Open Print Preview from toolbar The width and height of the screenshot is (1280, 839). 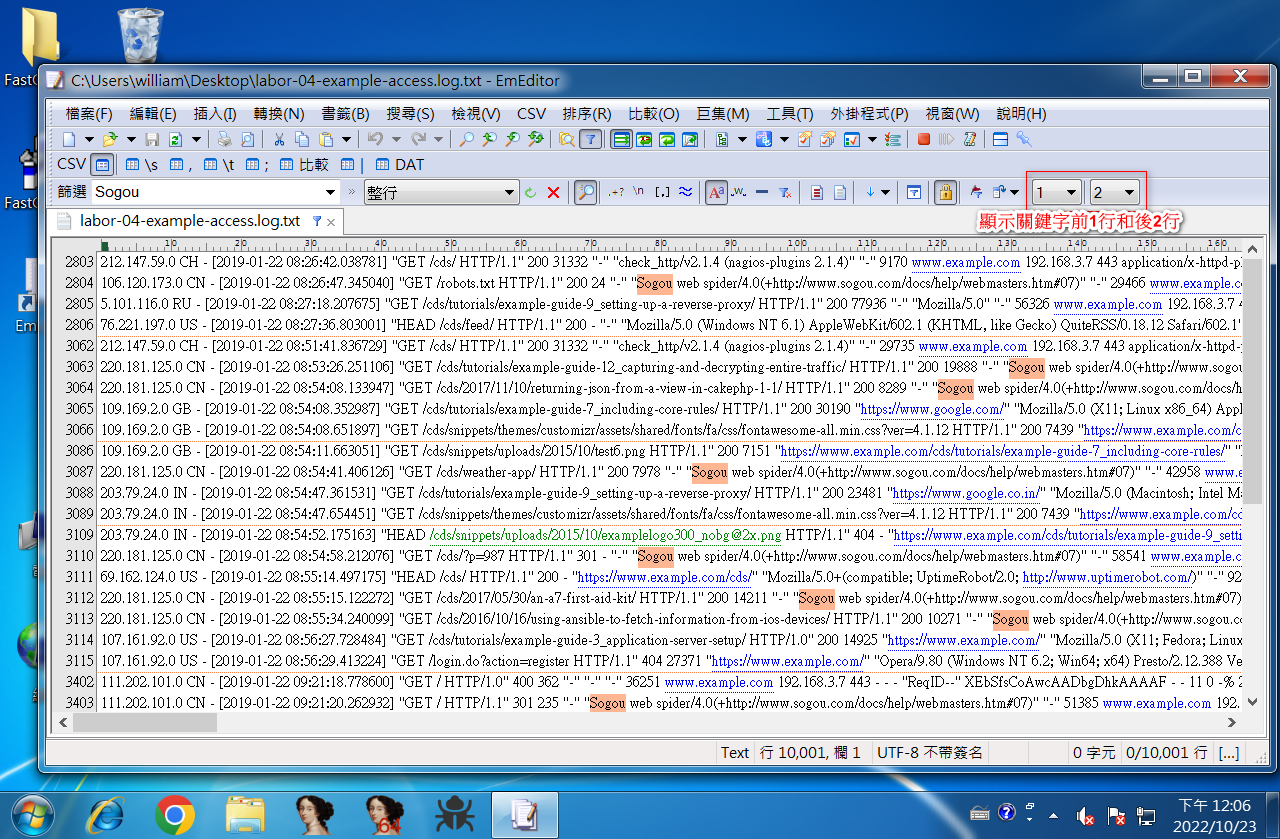247,140
